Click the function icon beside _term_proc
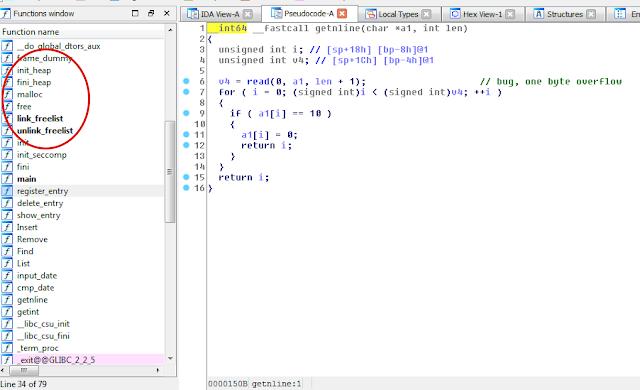The height and width of the screenshot is (390, 640). 7,348
